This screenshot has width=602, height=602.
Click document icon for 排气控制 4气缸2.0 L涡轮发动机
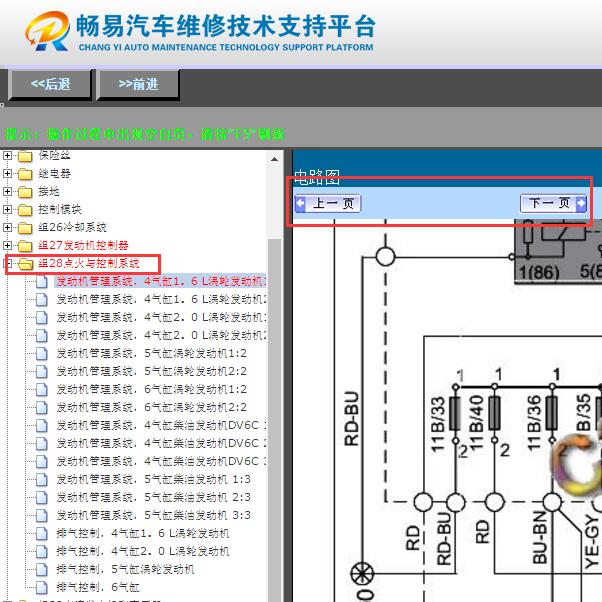[41, 551]
